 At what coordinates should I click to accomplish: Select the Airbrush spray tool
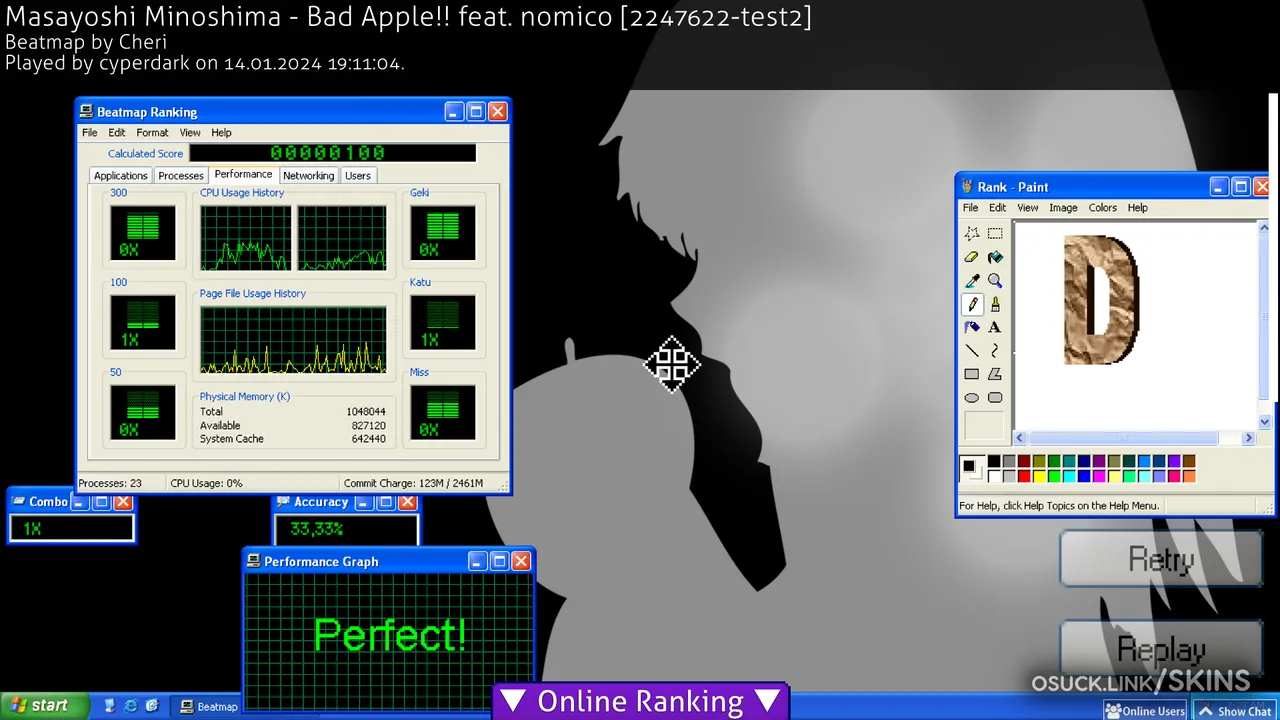(x=972, y=327)
